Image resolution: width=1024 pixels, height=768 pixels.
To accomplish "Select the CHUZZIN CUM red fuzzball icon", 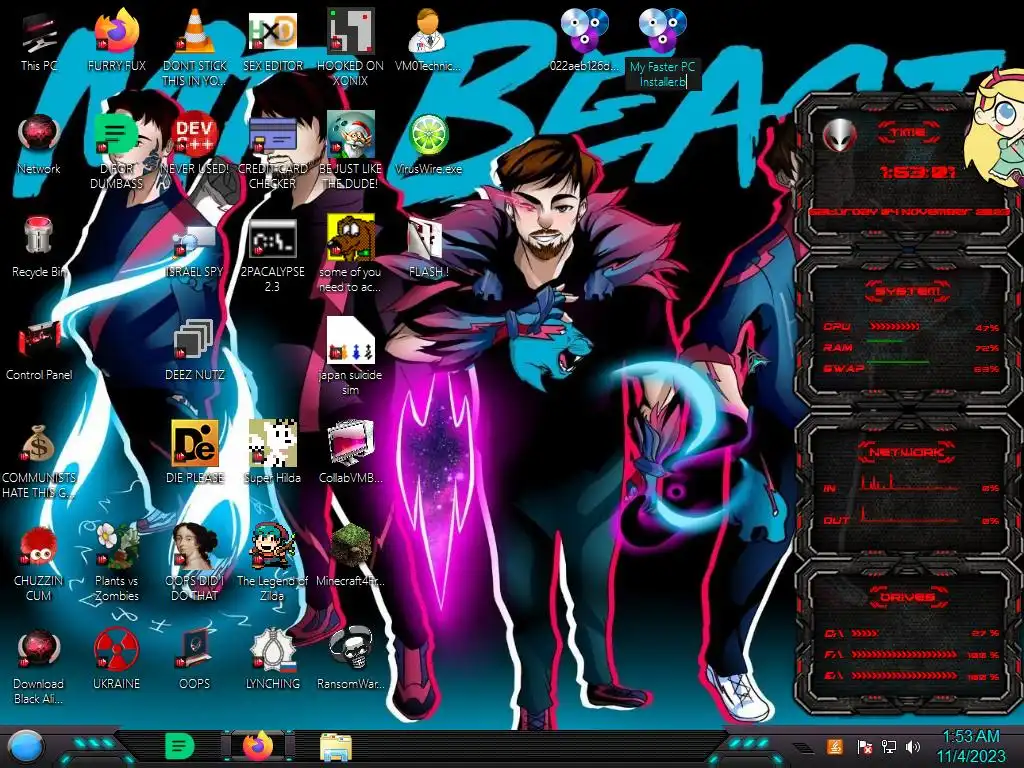I will point(39,563).
